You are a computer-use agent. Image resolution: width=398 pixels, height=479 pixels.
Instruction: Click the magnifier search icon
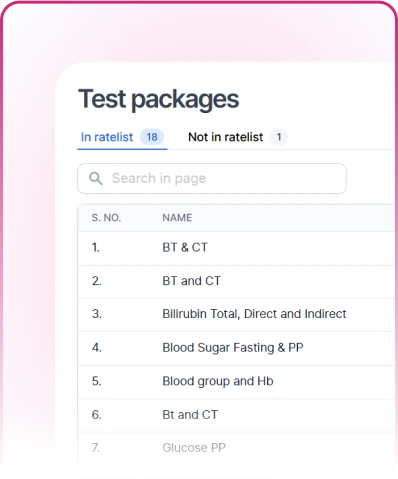point(96,178)
